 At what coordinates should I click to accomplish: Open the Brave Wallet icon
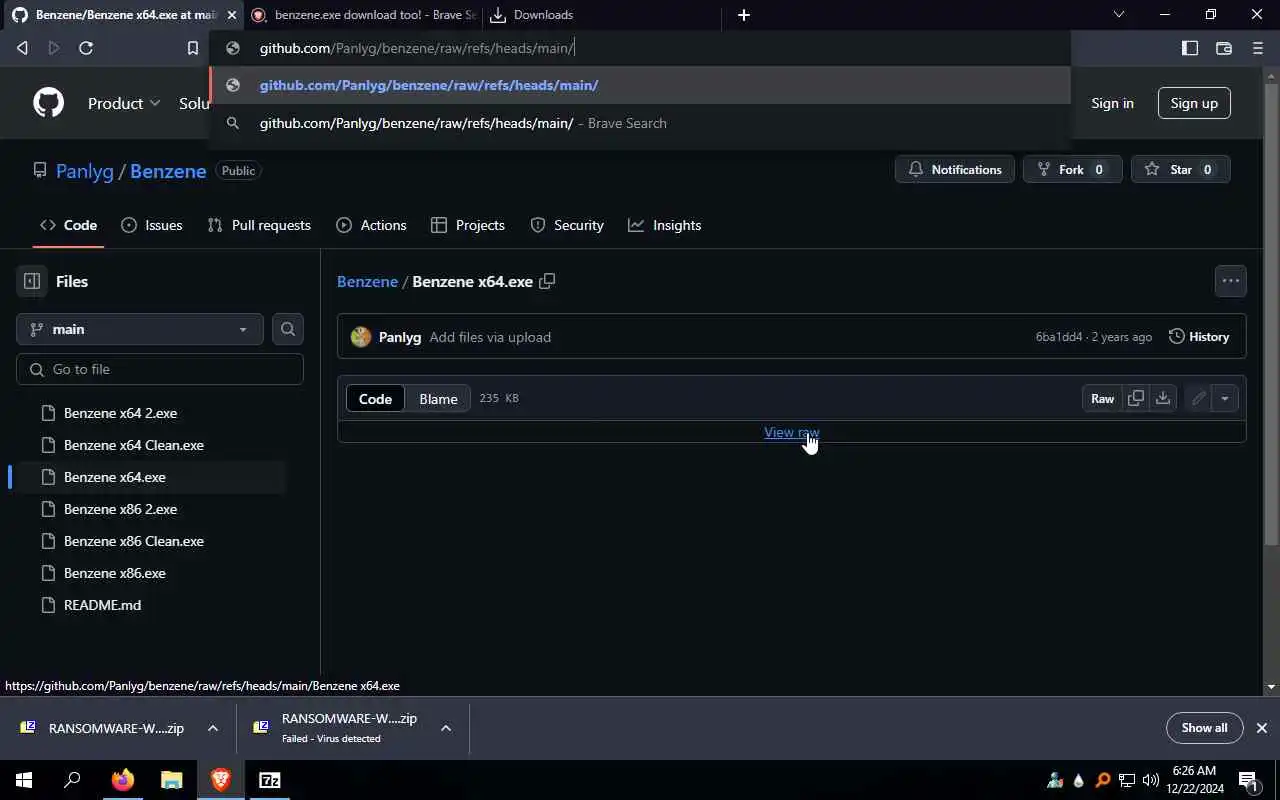[x=1223, y=48]
